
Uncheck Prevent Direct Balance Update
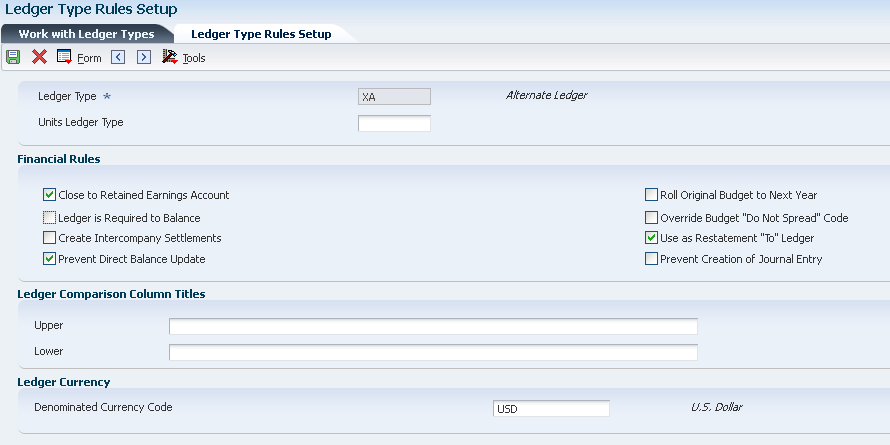coord(49,259)
